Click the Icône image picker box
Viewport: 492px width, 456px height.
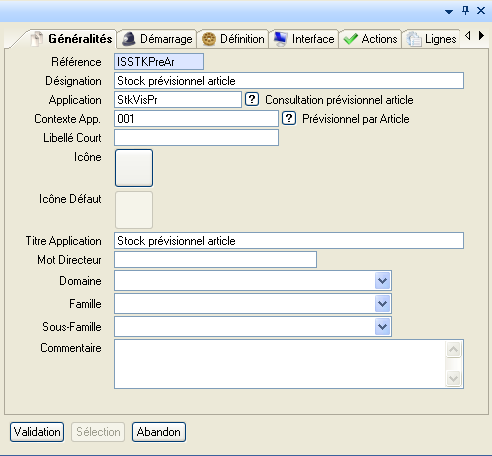[x=134, y=168]
